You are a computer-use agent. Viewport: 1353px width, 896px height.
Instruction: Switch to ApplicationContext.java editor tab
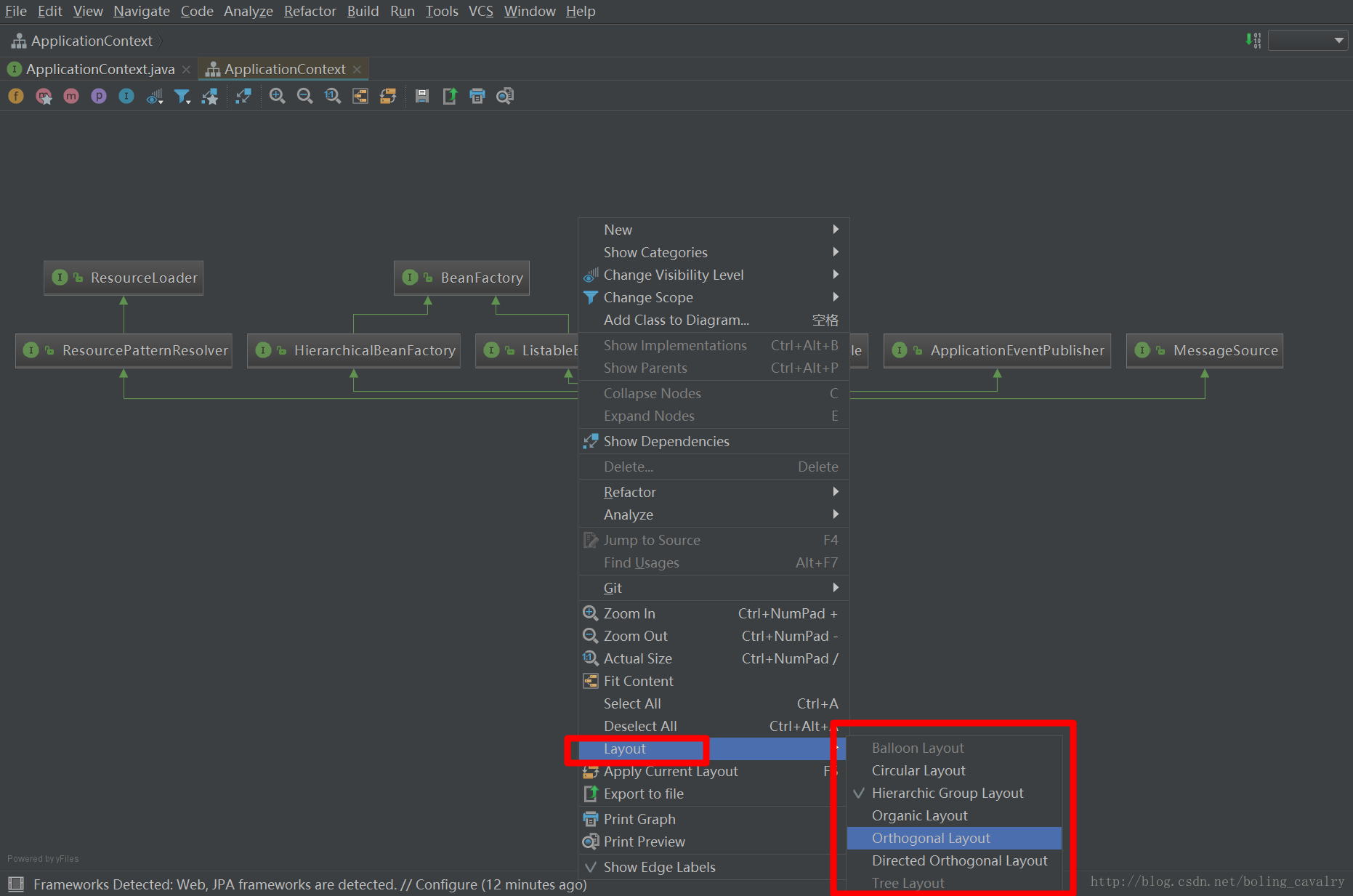pyautogui.click(x=100, y=69)
